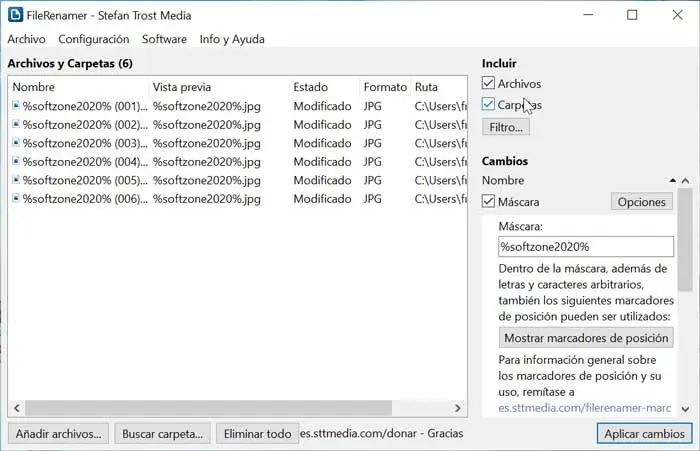The width and height of the screenshot is (700, 451).
Task: Select the %softzone2020% (005) file name
Action: tap(85, 180)
